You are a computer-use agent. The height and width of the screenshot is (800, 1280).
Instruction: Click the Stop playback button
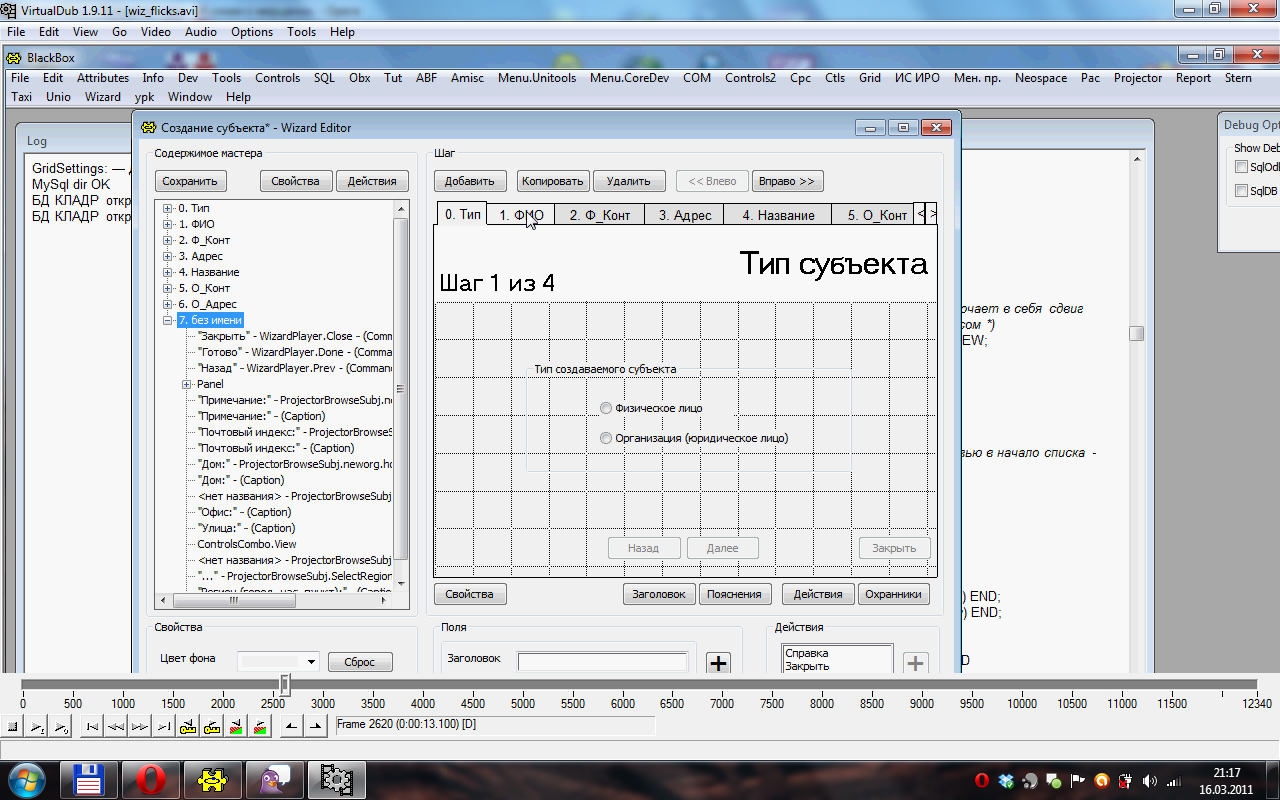coord(13,727)
